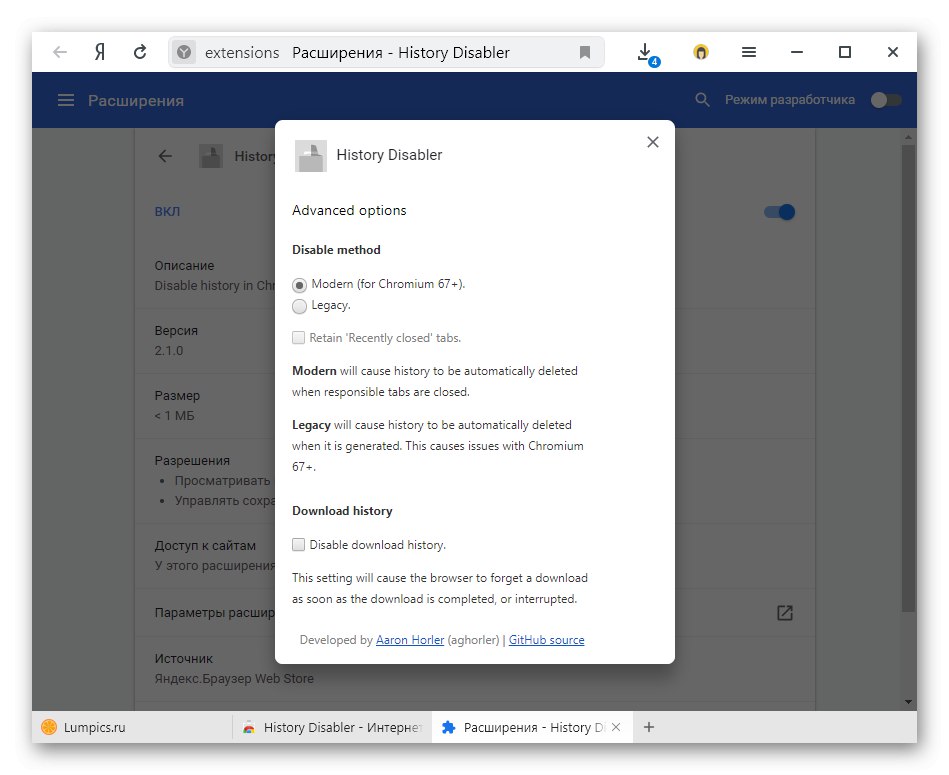Click the Яндекс.Браузер Web Store source text
The image size is (949, 775).
[234, 679]
